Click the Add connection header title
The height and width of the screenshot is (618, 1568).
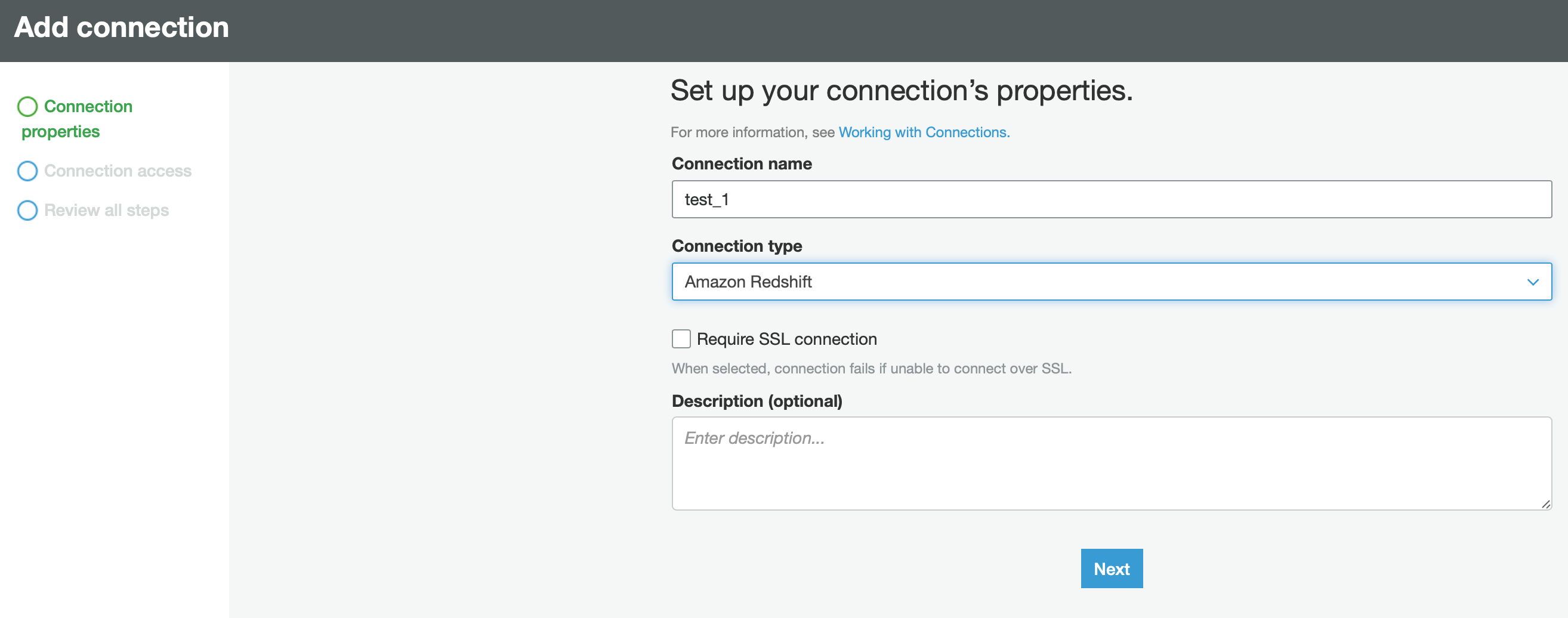coord(122,27)
